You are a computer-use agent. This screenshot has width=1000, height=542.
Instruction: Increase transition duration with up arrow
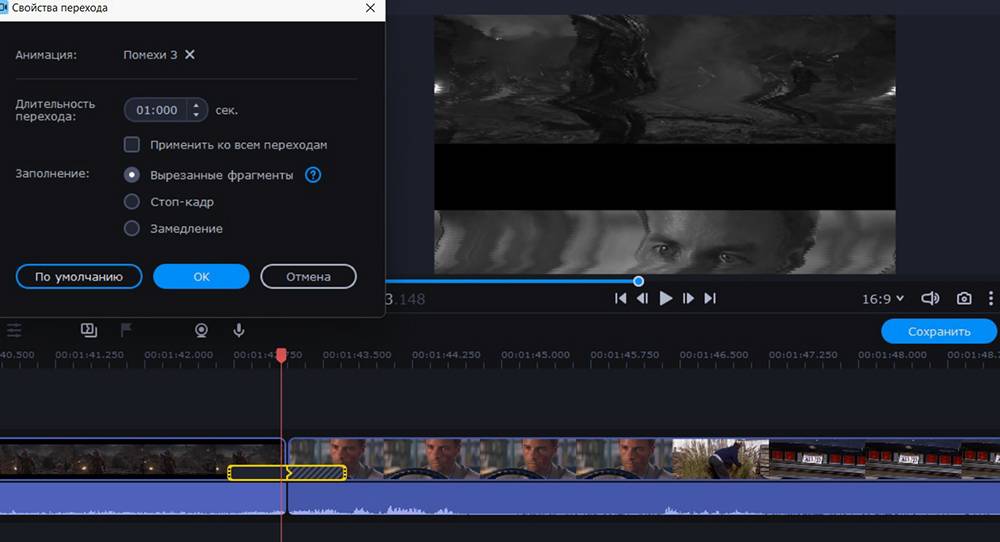(196, 105)
